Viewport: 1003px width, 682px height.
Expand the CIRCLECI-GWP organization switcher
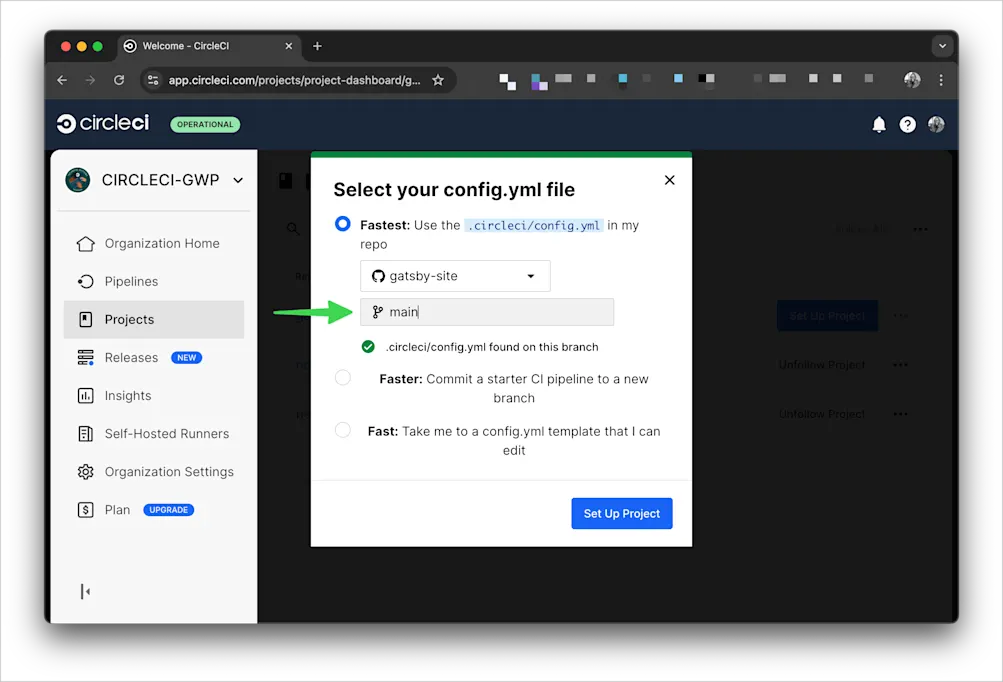pos(238,180)
